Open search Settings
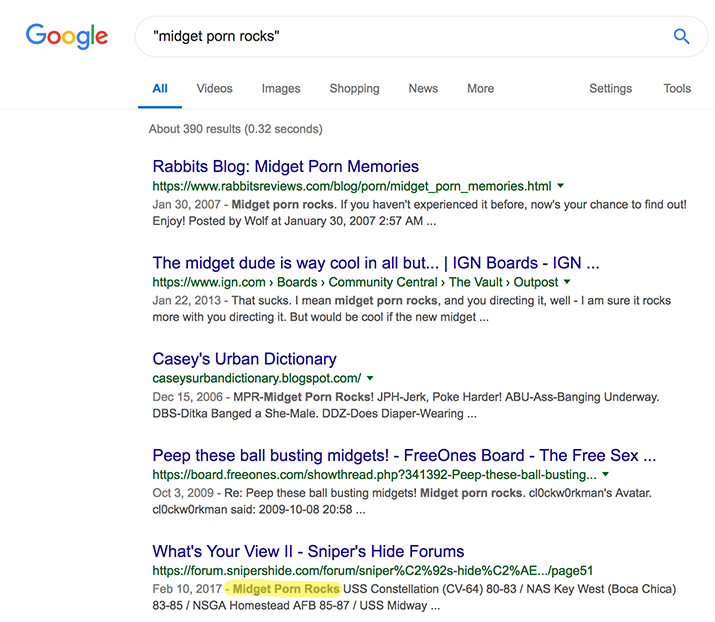The width and height of the screenshot is (715, 622). (x=611, y=88)
